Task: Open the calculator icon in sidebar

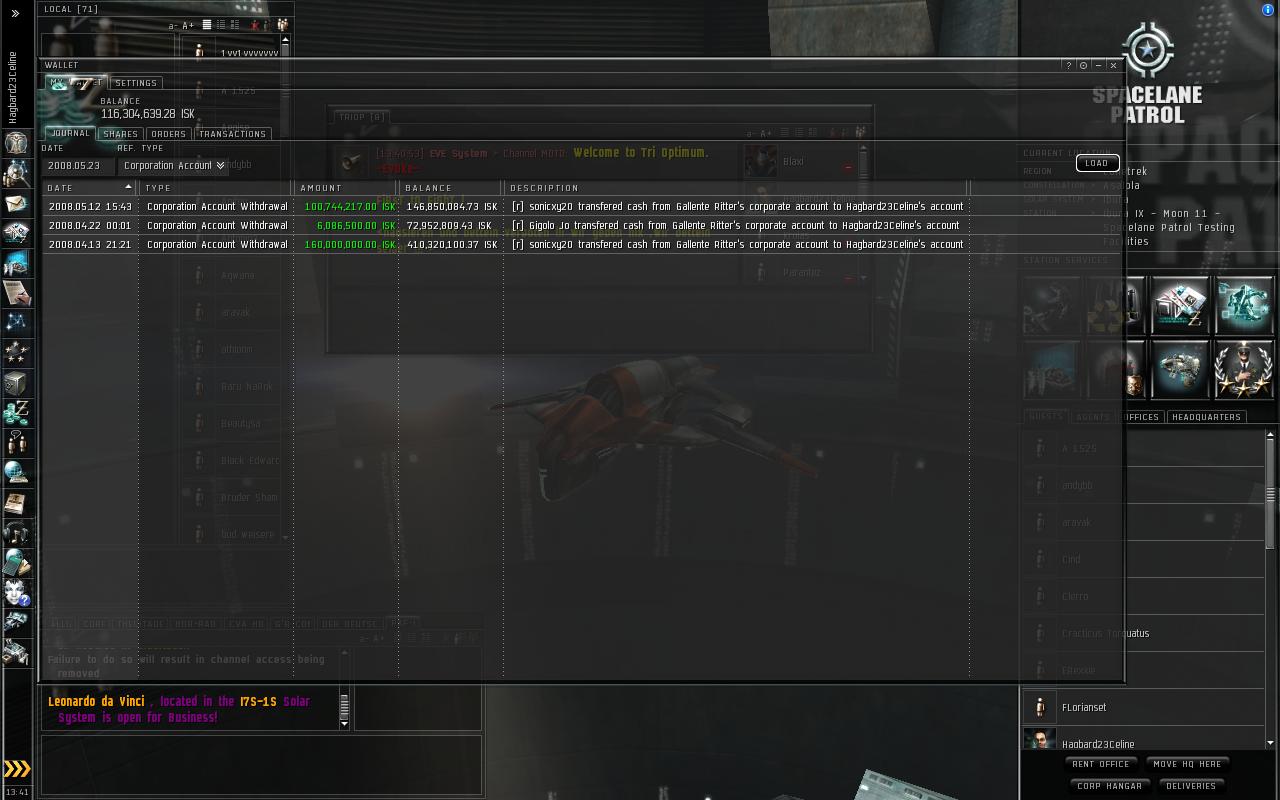Action: [x=16, y=563]
